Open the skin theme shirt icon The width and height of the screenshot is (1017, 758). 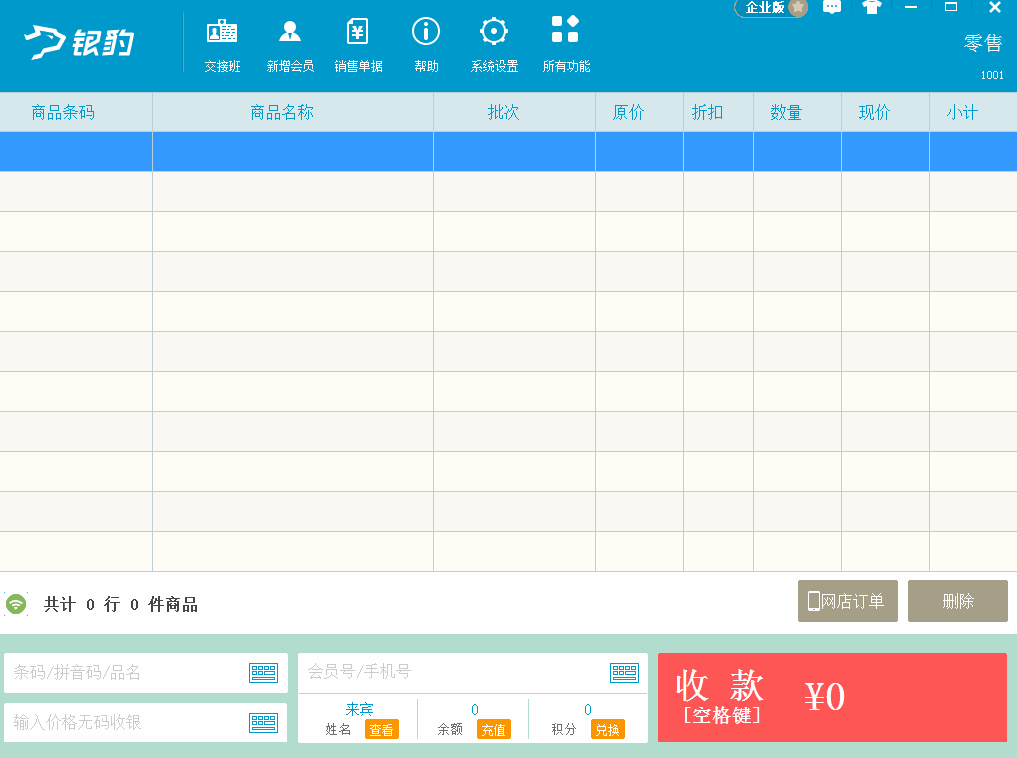871,7
